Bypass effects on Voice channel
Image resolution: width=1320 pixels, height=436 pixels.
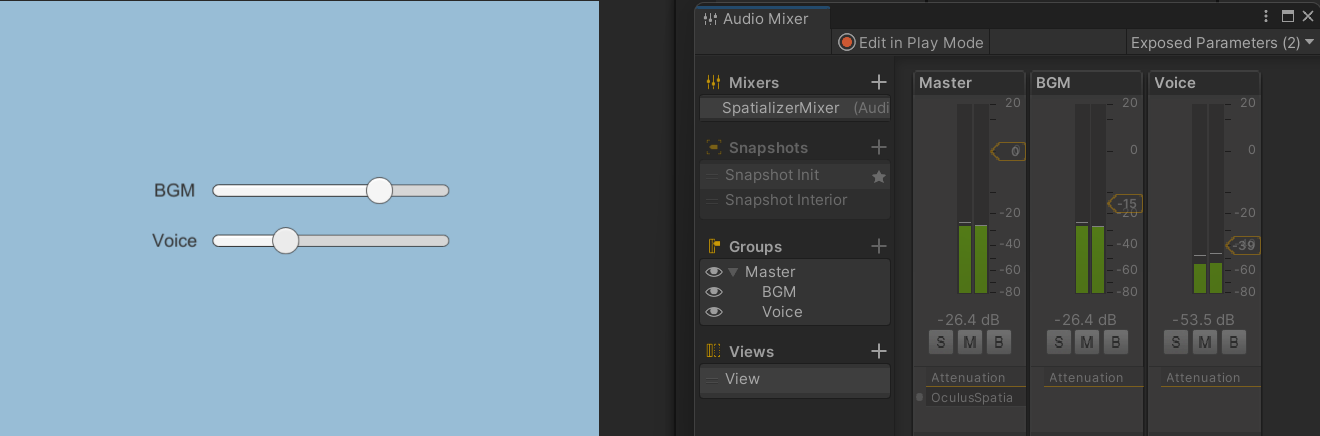point(1233,343)
